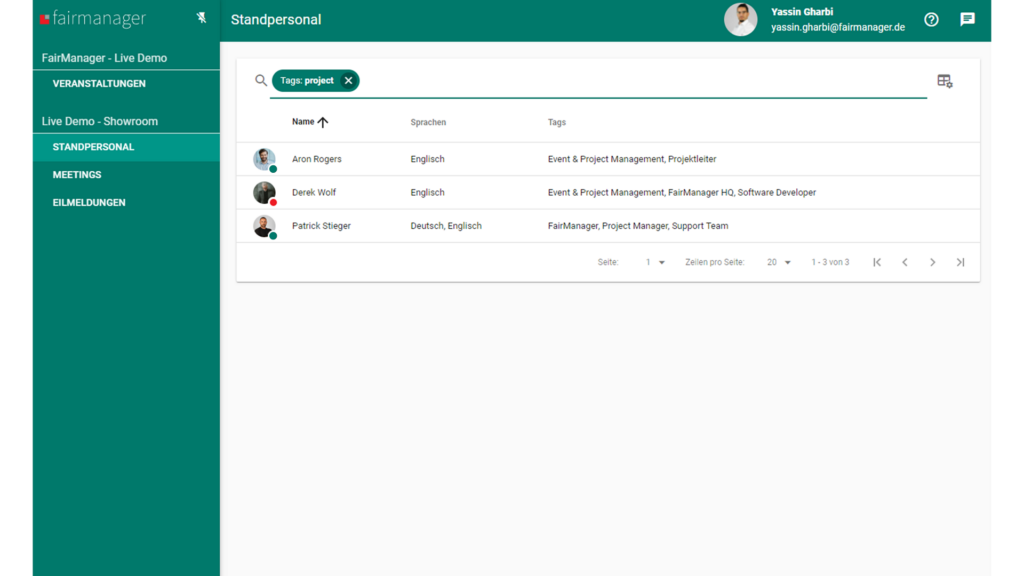Click the fairmanager logo

coord(93,18)
